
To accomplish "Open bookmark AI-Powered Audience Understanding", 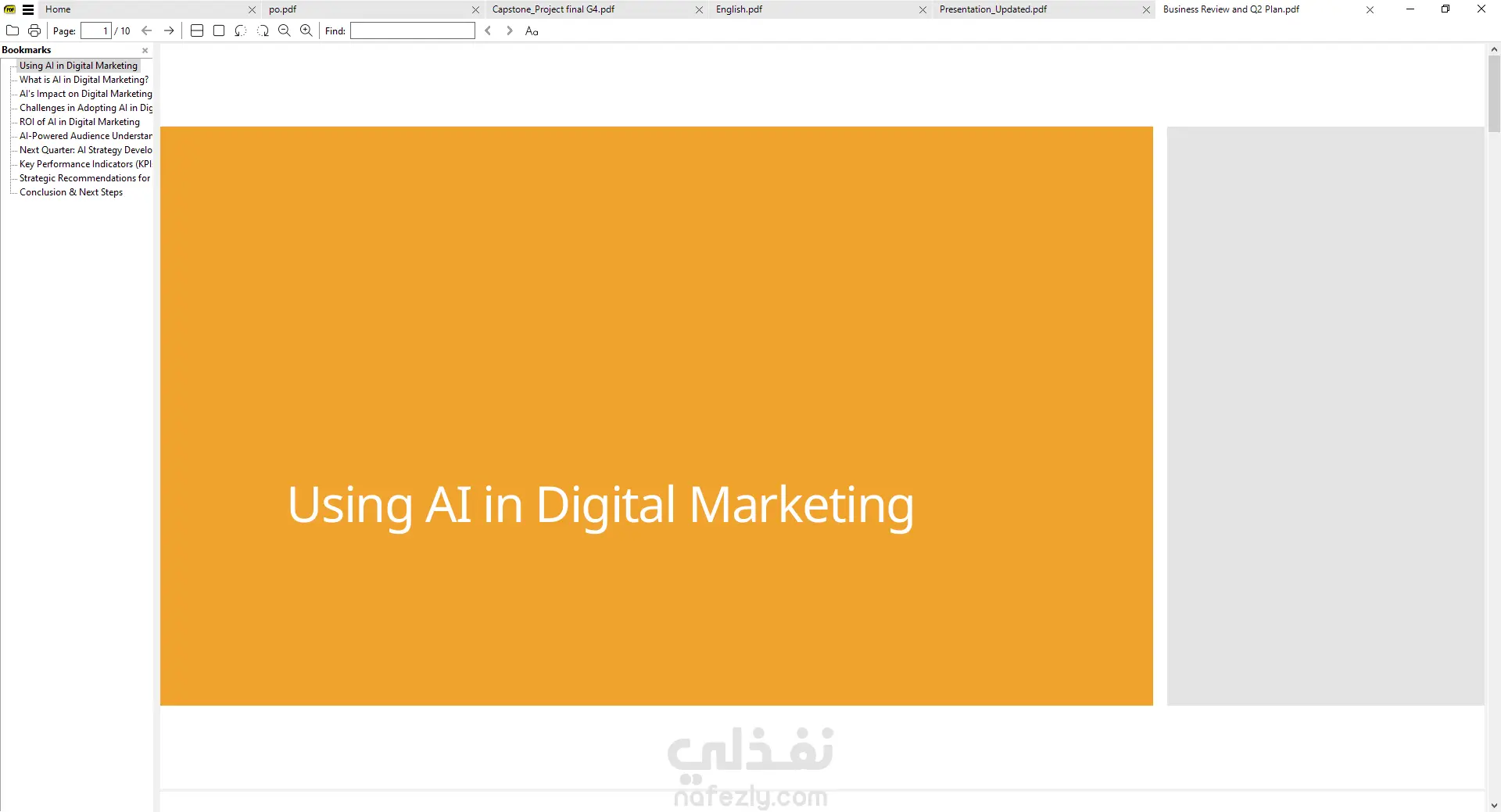I will [86, 136].
